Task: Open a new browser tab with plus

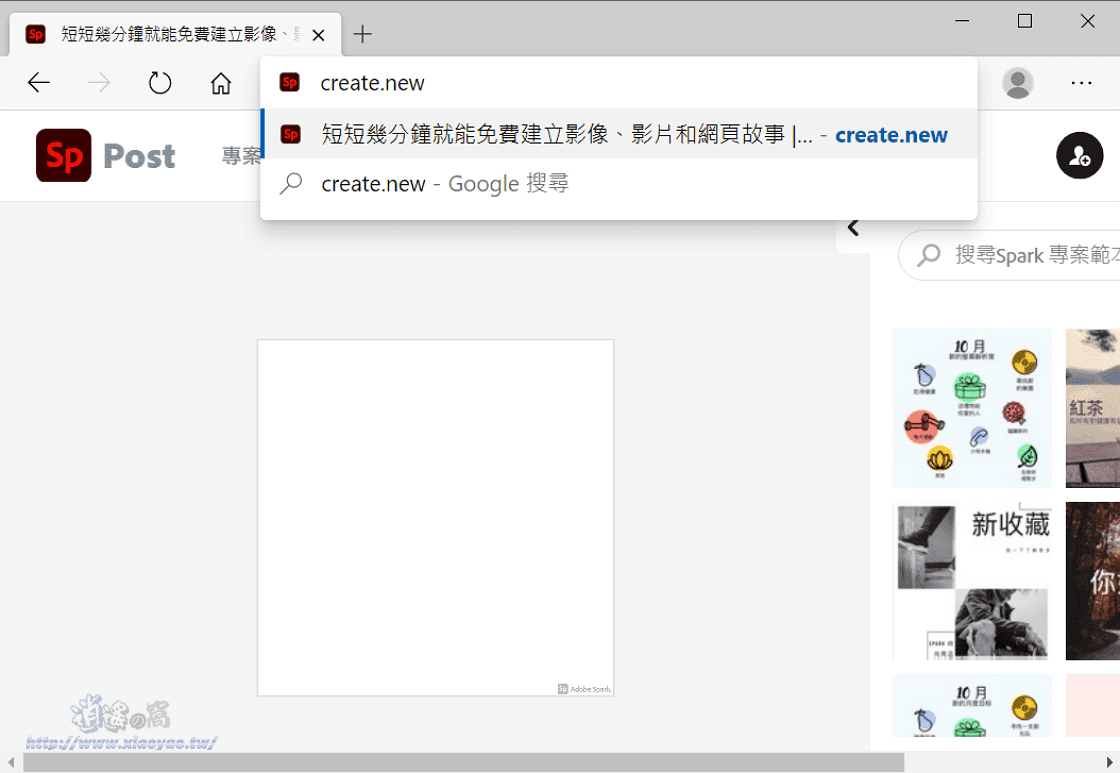Action: (x=363, y=34)
